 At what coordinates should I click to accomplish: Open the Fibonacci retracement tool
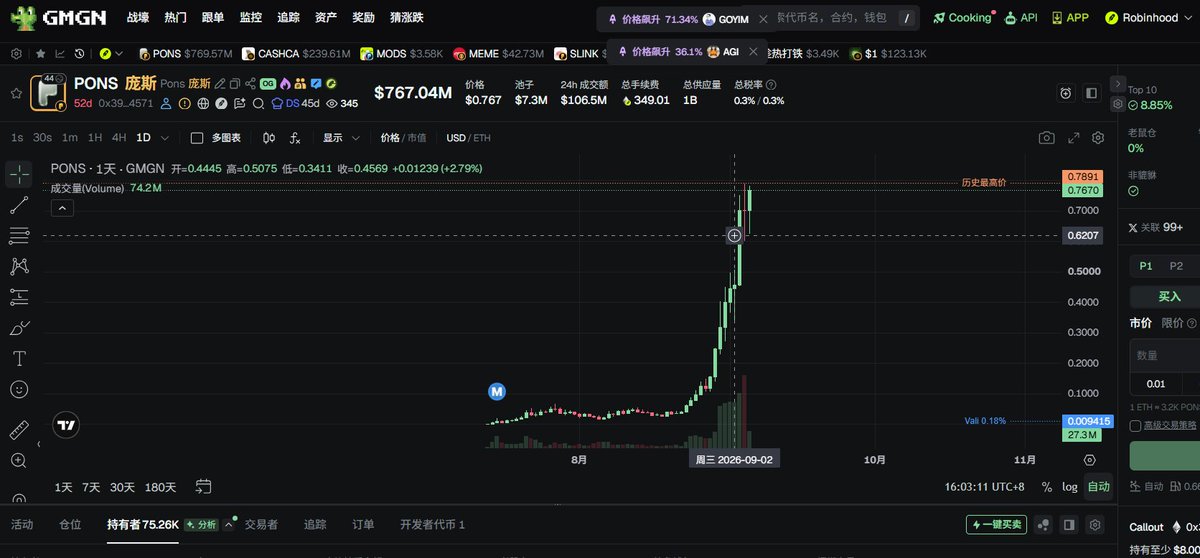(19, 235)
